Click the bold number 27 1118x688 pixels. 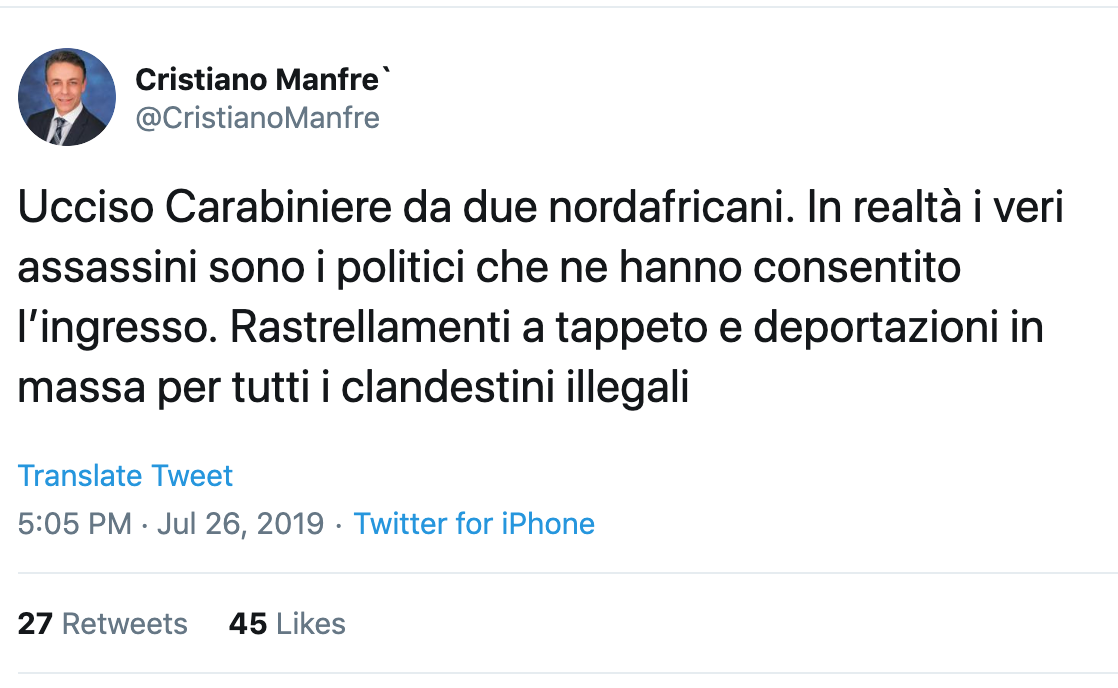pyautogui.click(x=35, y=624)
